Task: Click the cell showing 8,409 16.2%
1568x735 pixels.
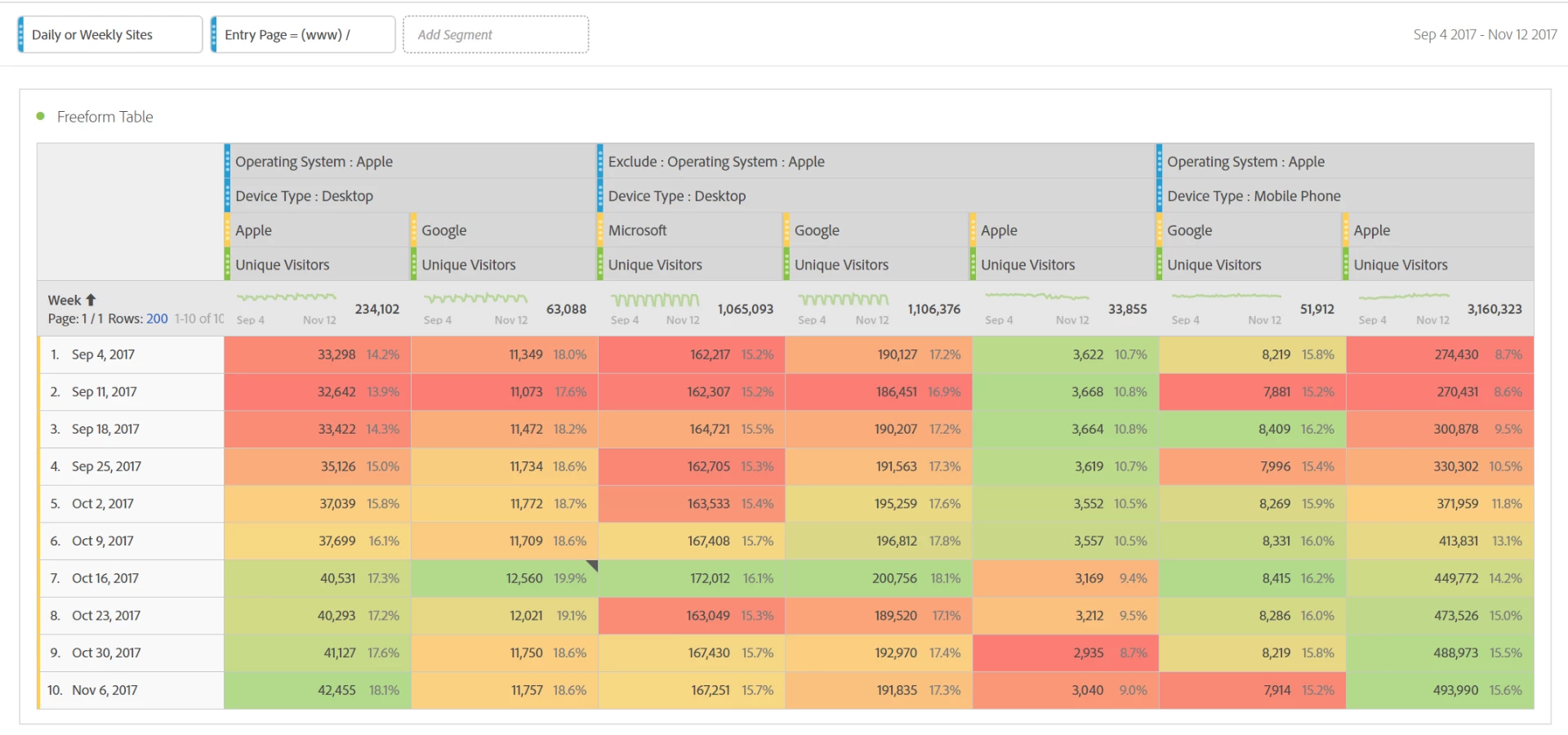Action: click(1253, 429)
